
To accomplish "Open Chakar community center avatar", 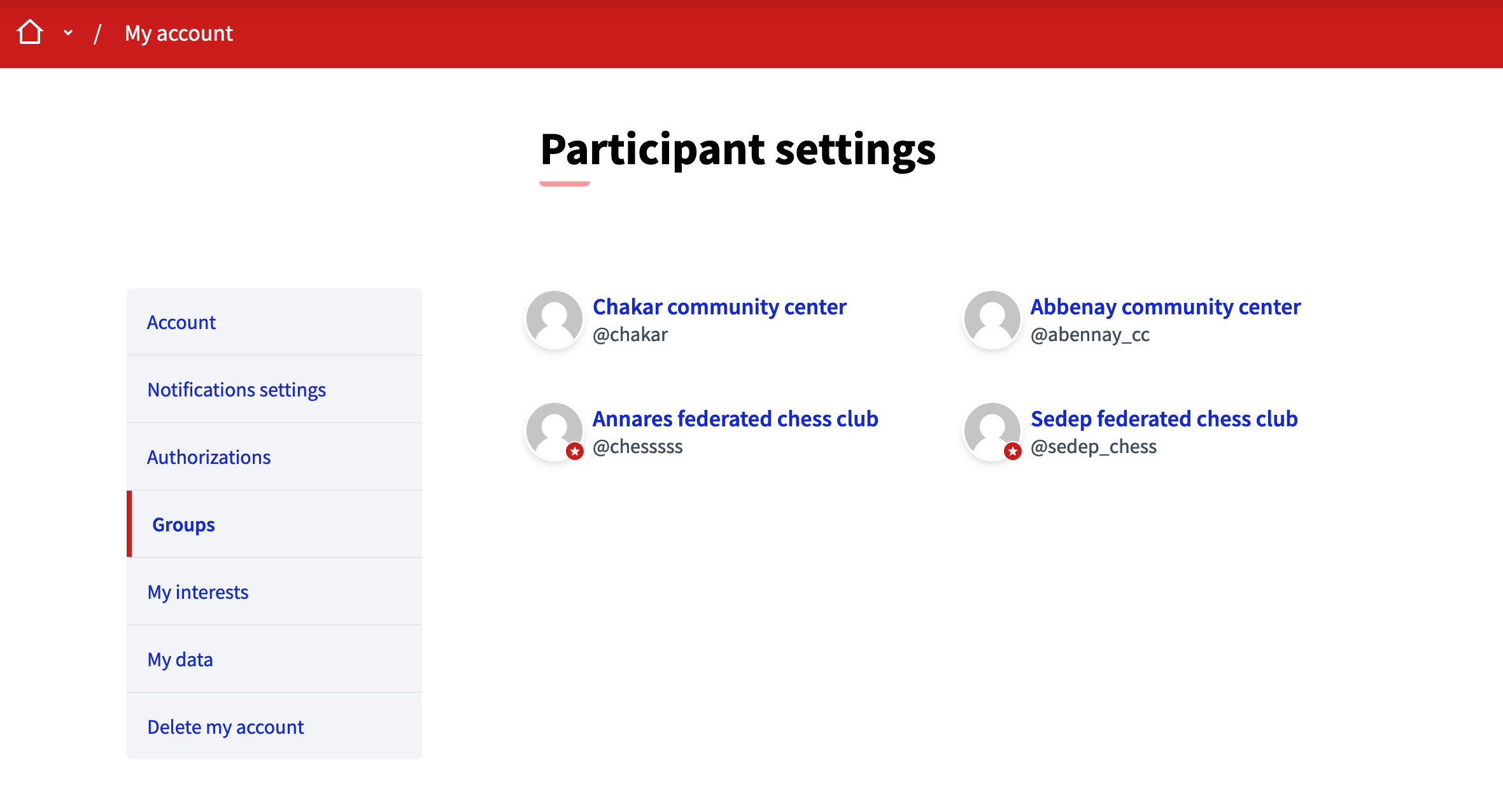I will pos(554,319).
